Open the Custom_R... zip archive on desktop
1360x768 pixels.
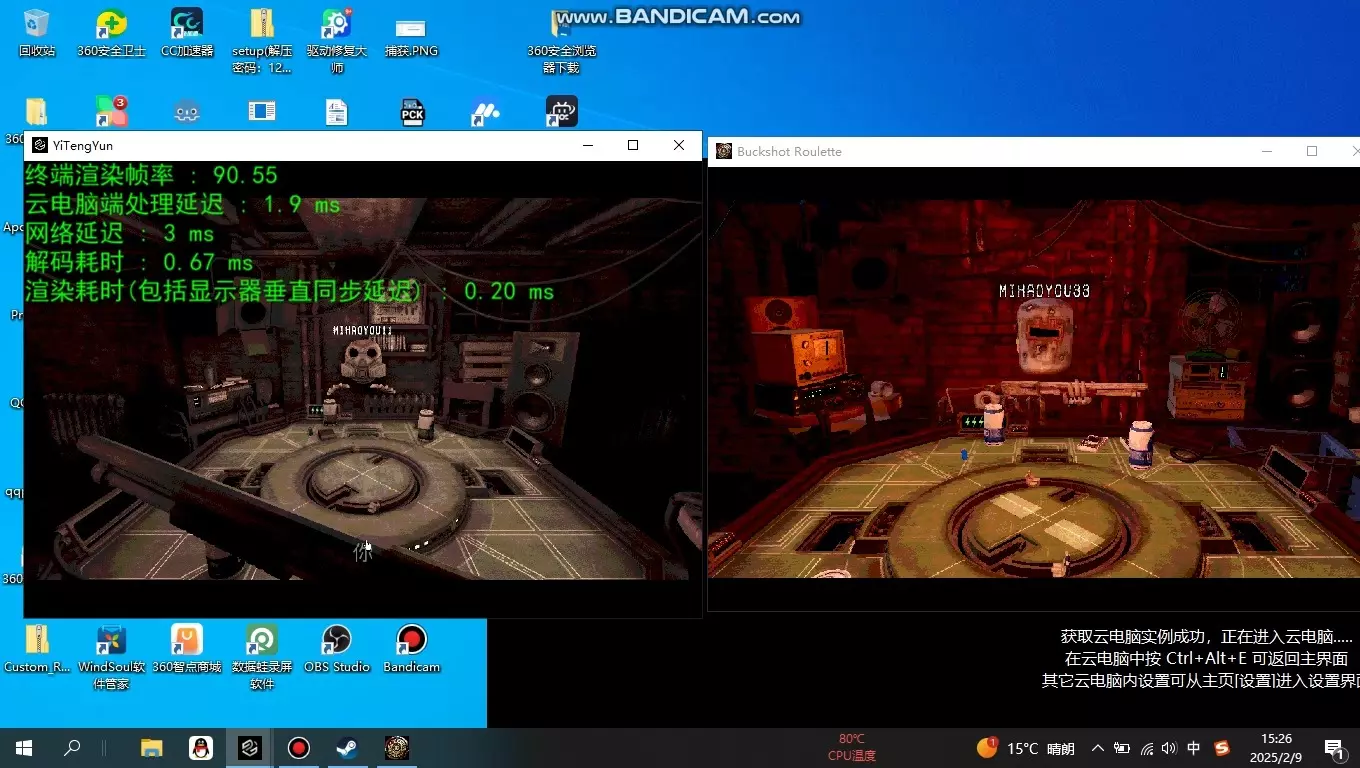[x=37, y=649]
